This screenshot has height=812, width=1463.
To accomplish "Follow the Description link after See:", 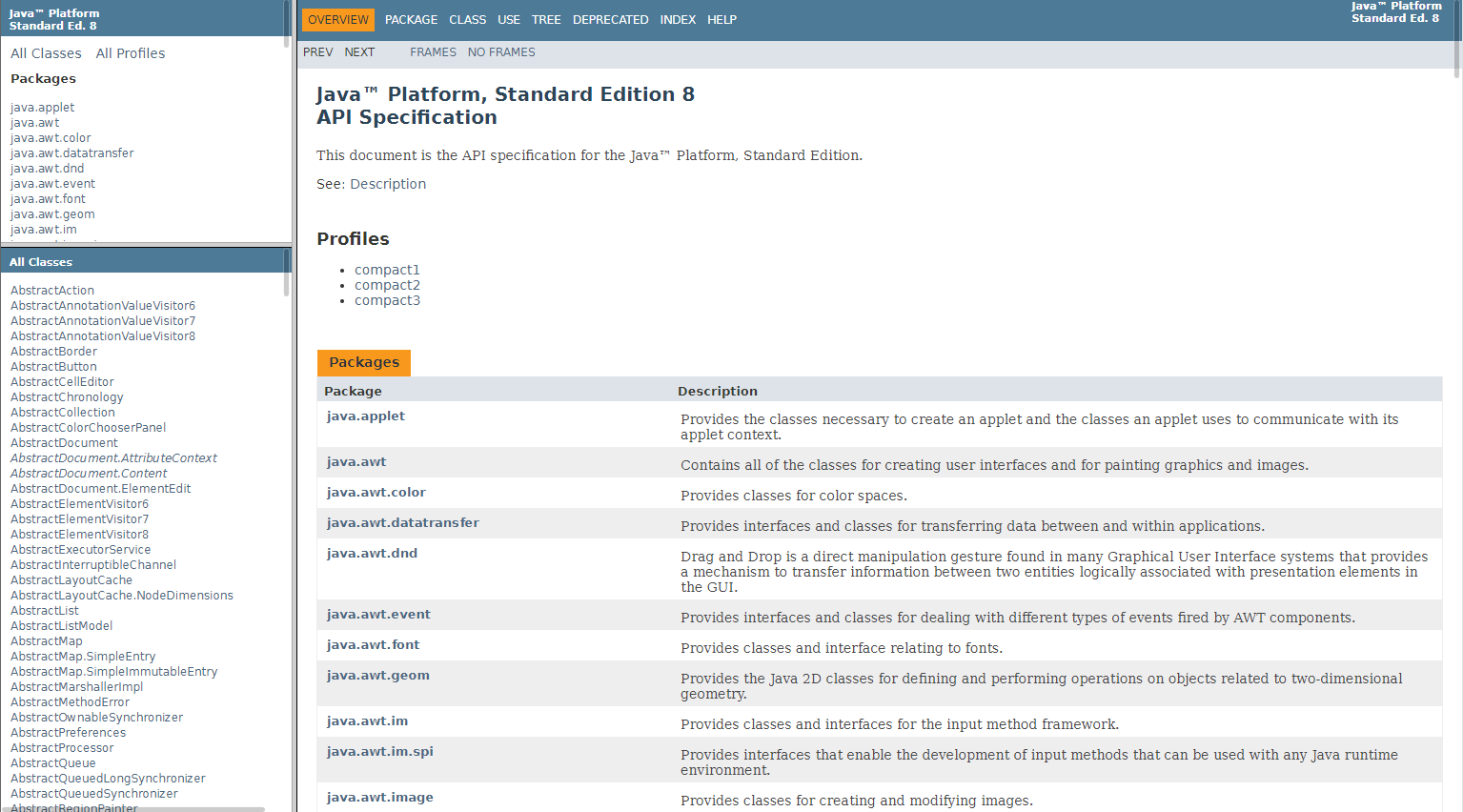I will 388,184.
